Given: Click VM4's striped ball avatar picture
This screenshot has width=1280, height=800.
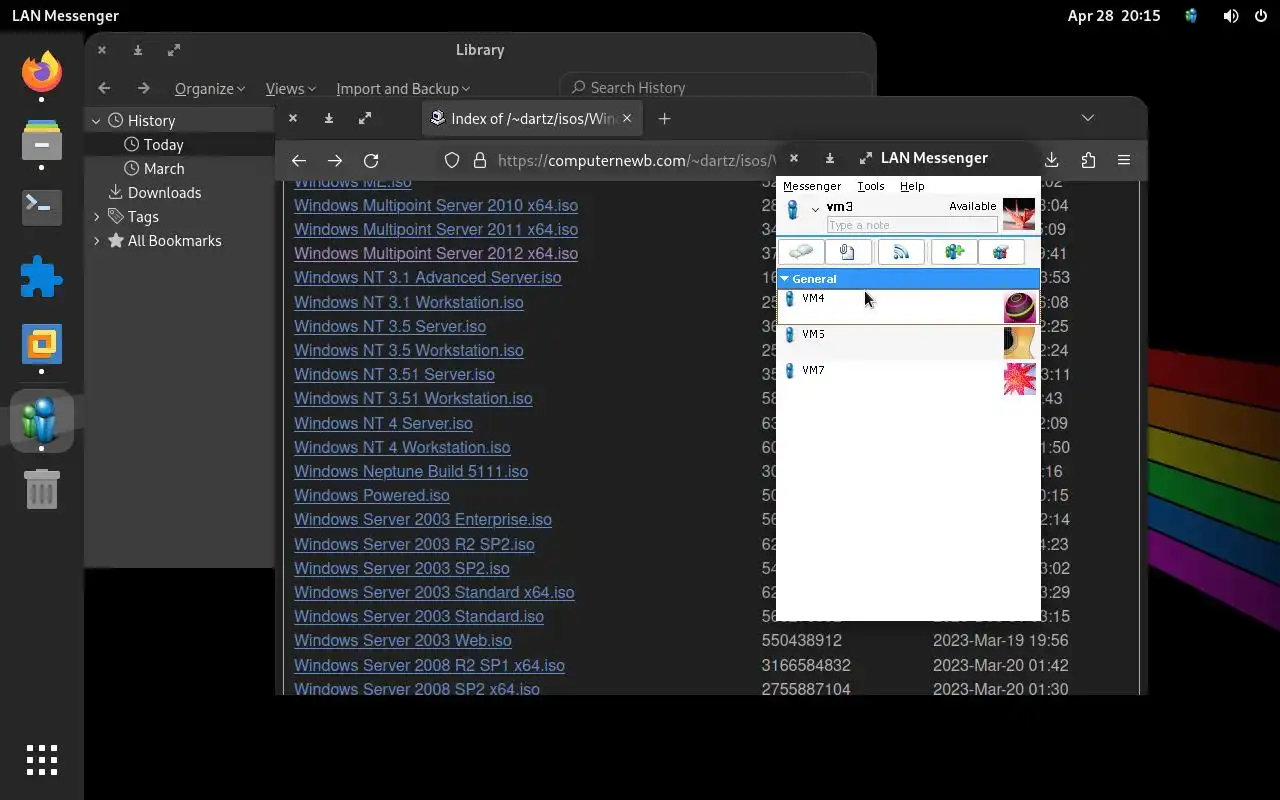Looking at the screenshot, I should coord(1020,307).
